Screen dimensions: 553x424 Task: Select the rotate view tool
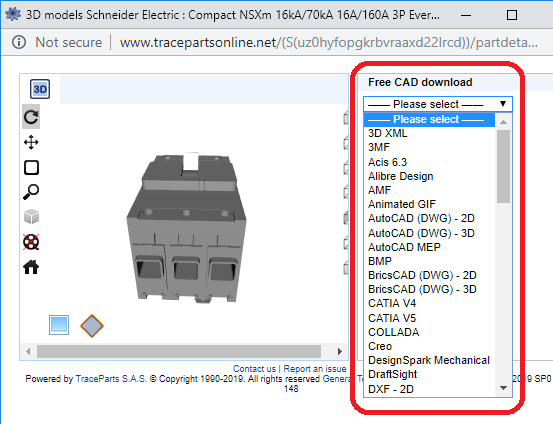pyautogui.click(x=31, y=117)
